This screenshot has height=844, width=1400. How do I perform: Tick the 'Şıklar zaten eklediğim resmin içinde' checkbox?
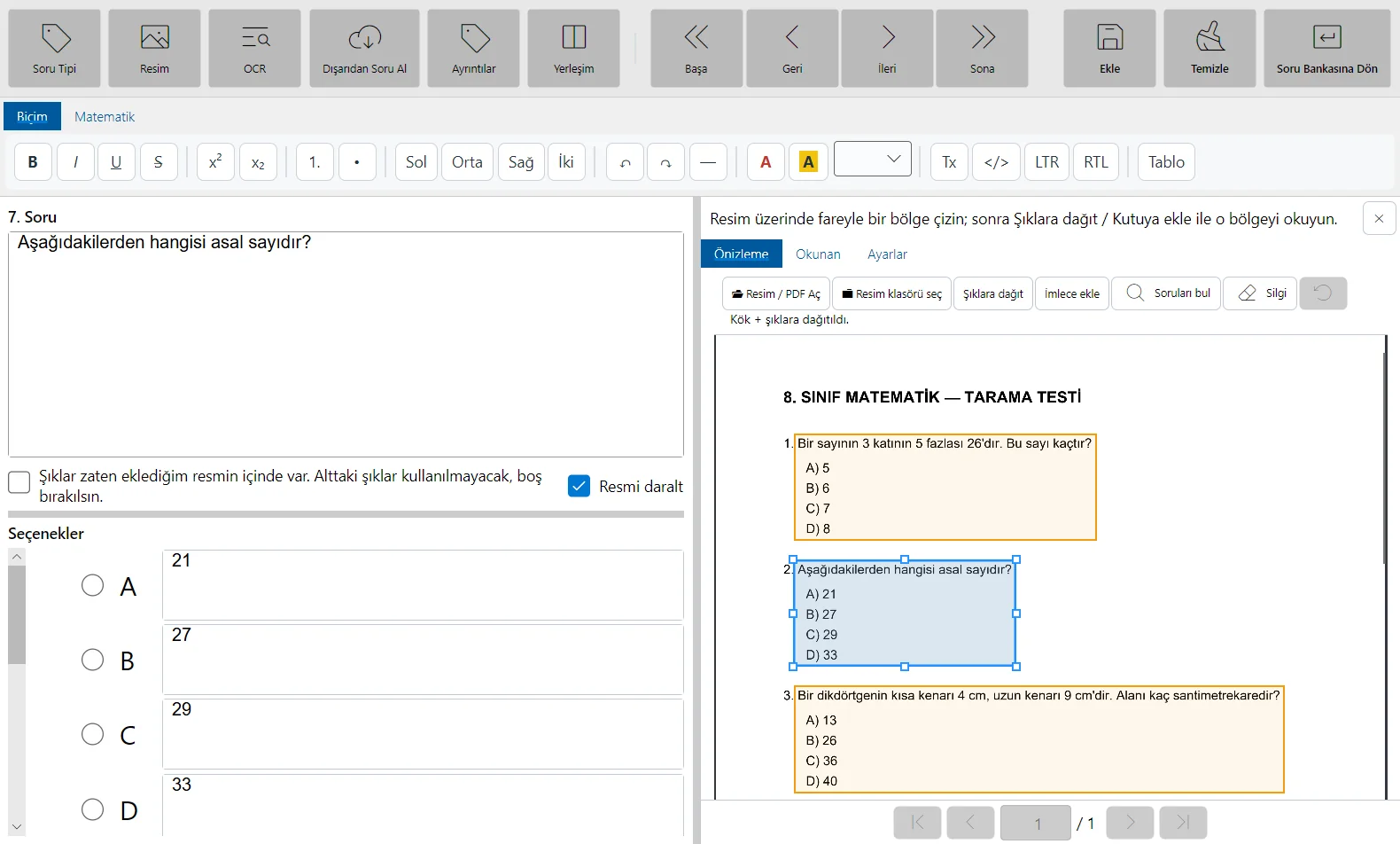(x=19, y=482)
